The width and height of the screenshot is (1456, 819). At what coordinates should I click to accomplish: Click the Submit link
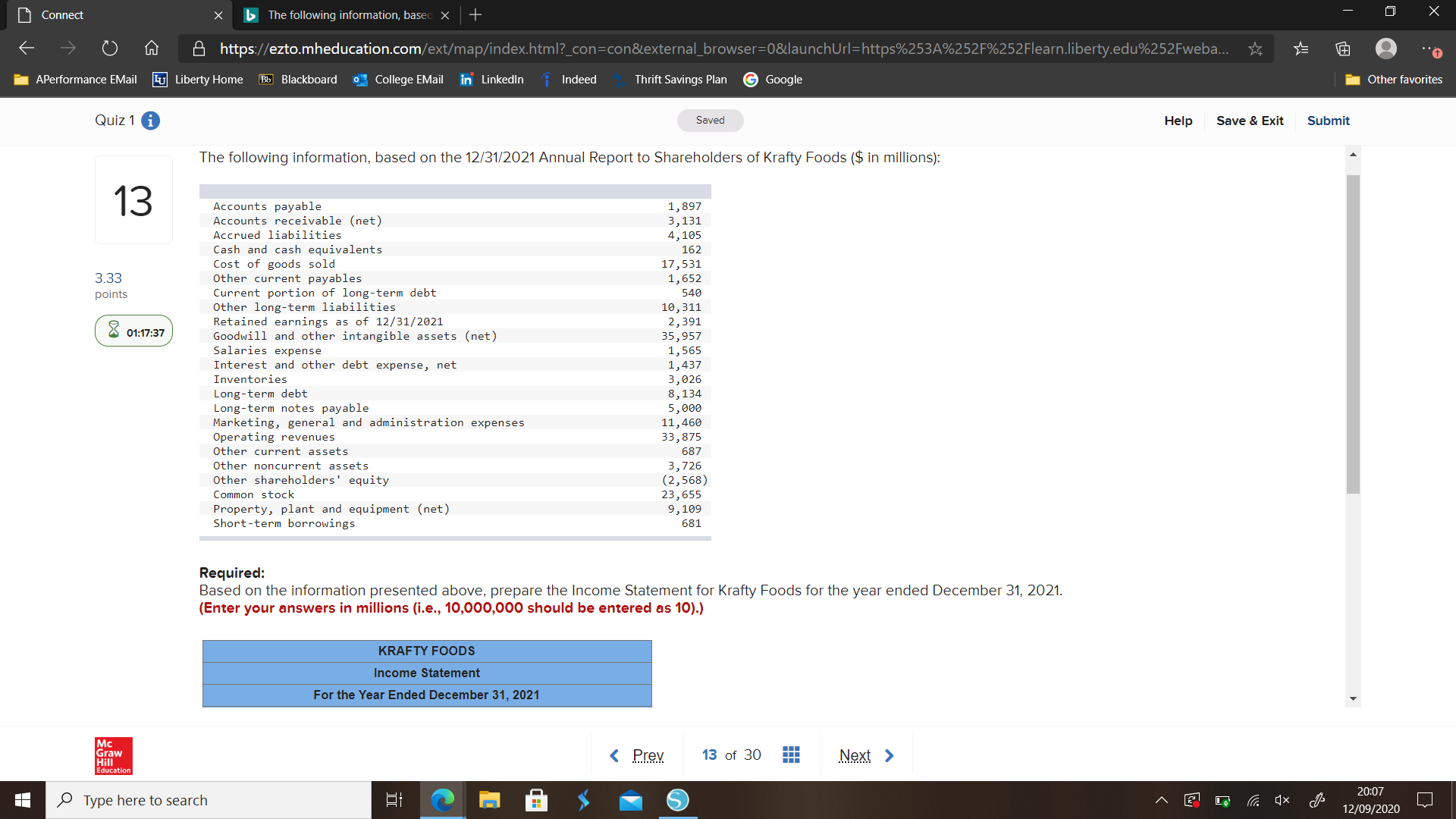(x=1328, y=121)
